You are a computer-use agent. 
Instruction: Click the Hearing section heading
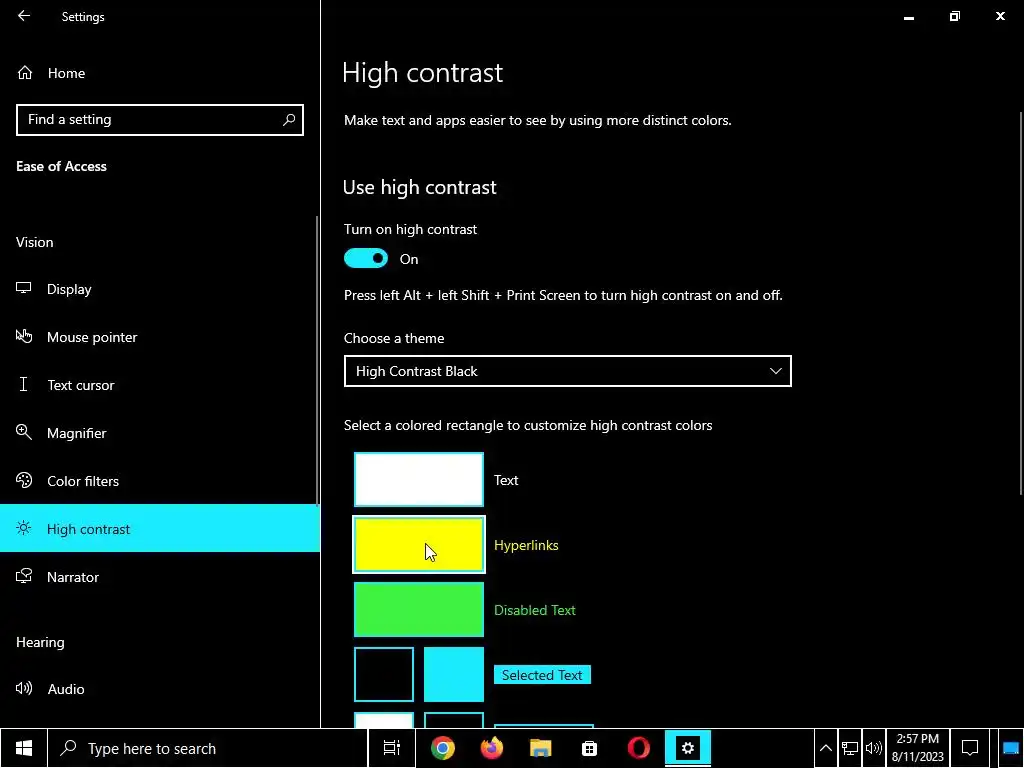[40, 642]
